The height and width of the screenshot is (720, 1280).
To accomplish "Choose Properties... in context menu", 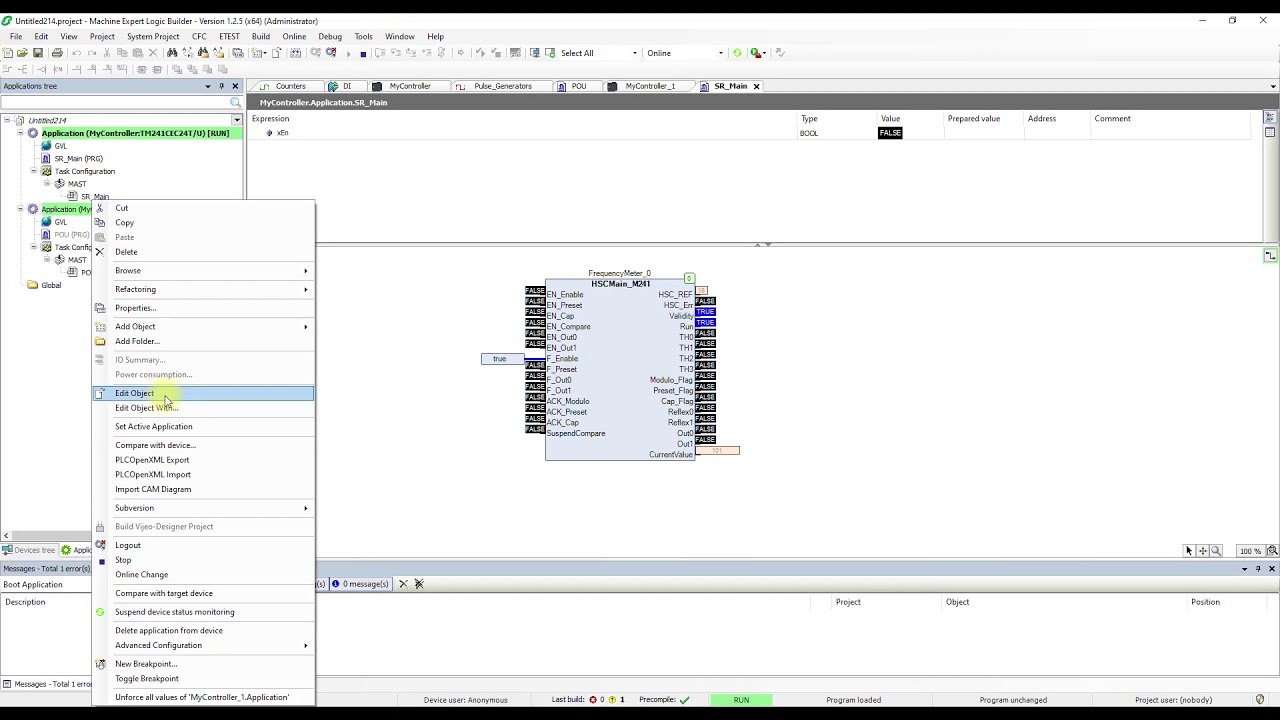I will 204,308.
